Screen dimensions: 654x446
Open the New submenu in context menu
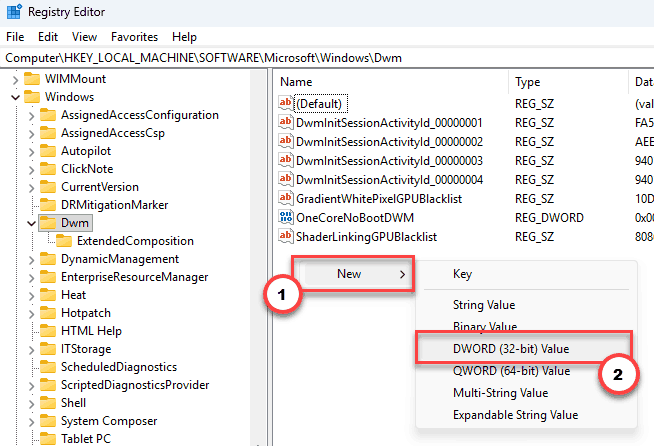point(355,274)
